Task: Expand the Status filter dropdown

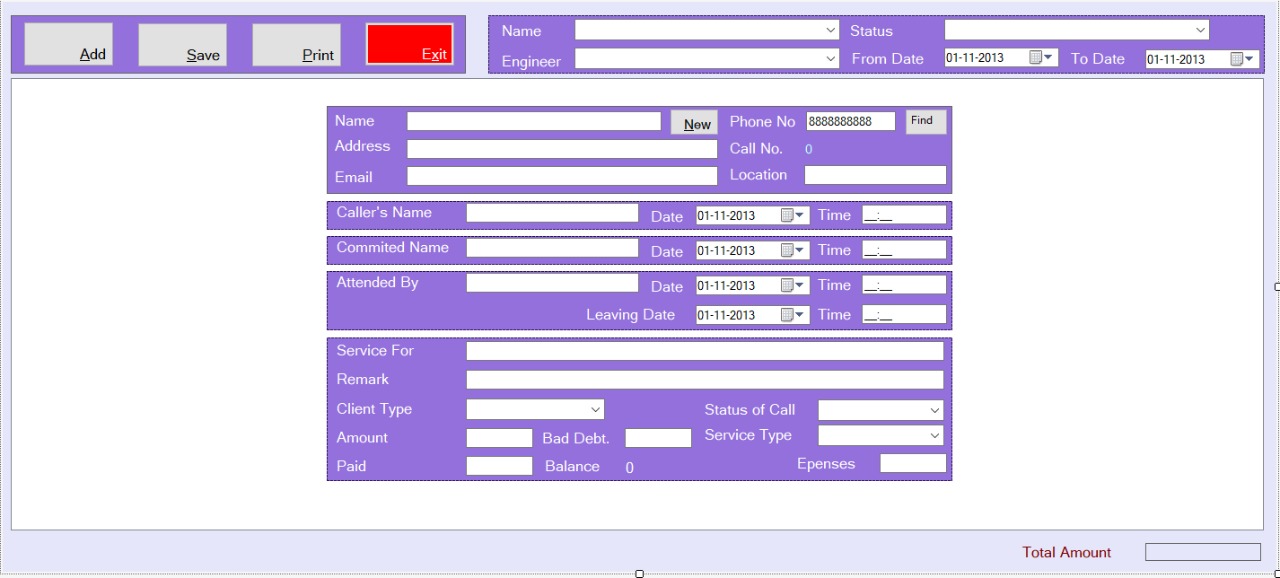Action: (1200, 30)
